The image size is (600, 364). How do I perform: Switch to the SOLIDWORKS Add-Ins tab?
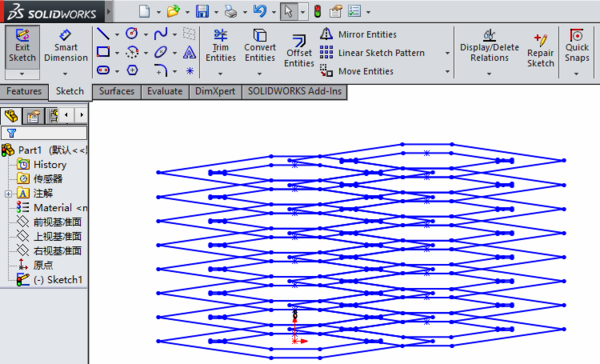pyautogui.click(x=295, y=91)
